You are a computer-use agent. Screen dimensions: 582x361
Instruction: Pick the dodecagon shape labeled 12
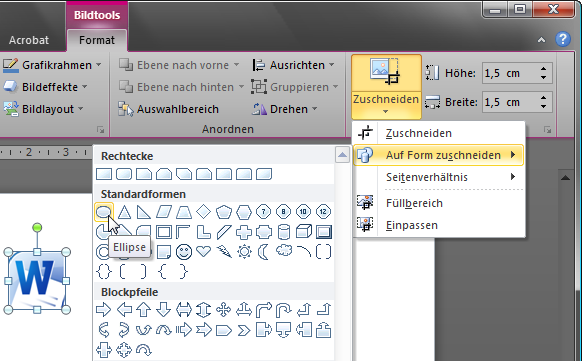coord(323,212)
